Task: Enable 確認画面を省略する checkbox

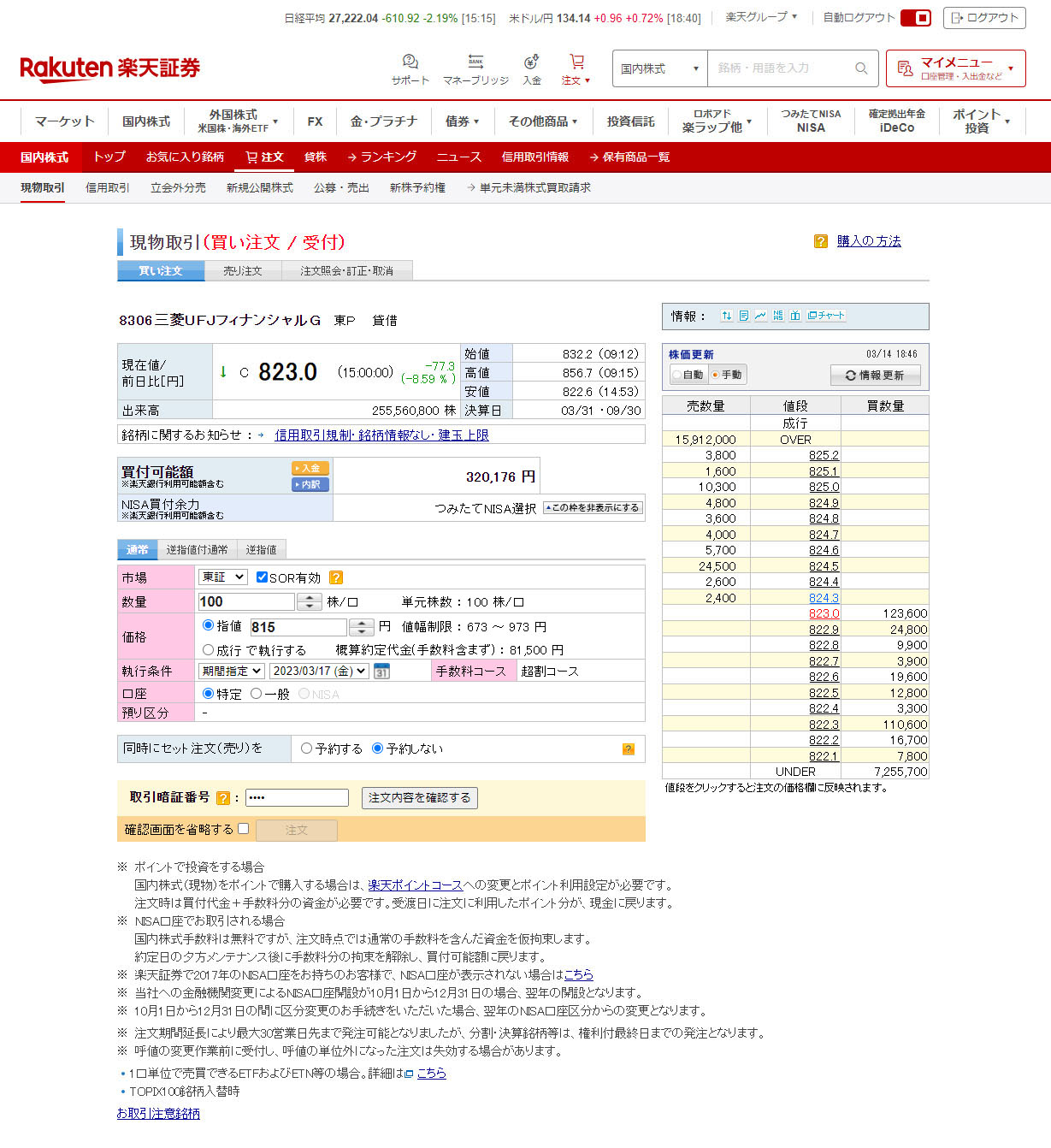Action: click(x=244, y=828)
